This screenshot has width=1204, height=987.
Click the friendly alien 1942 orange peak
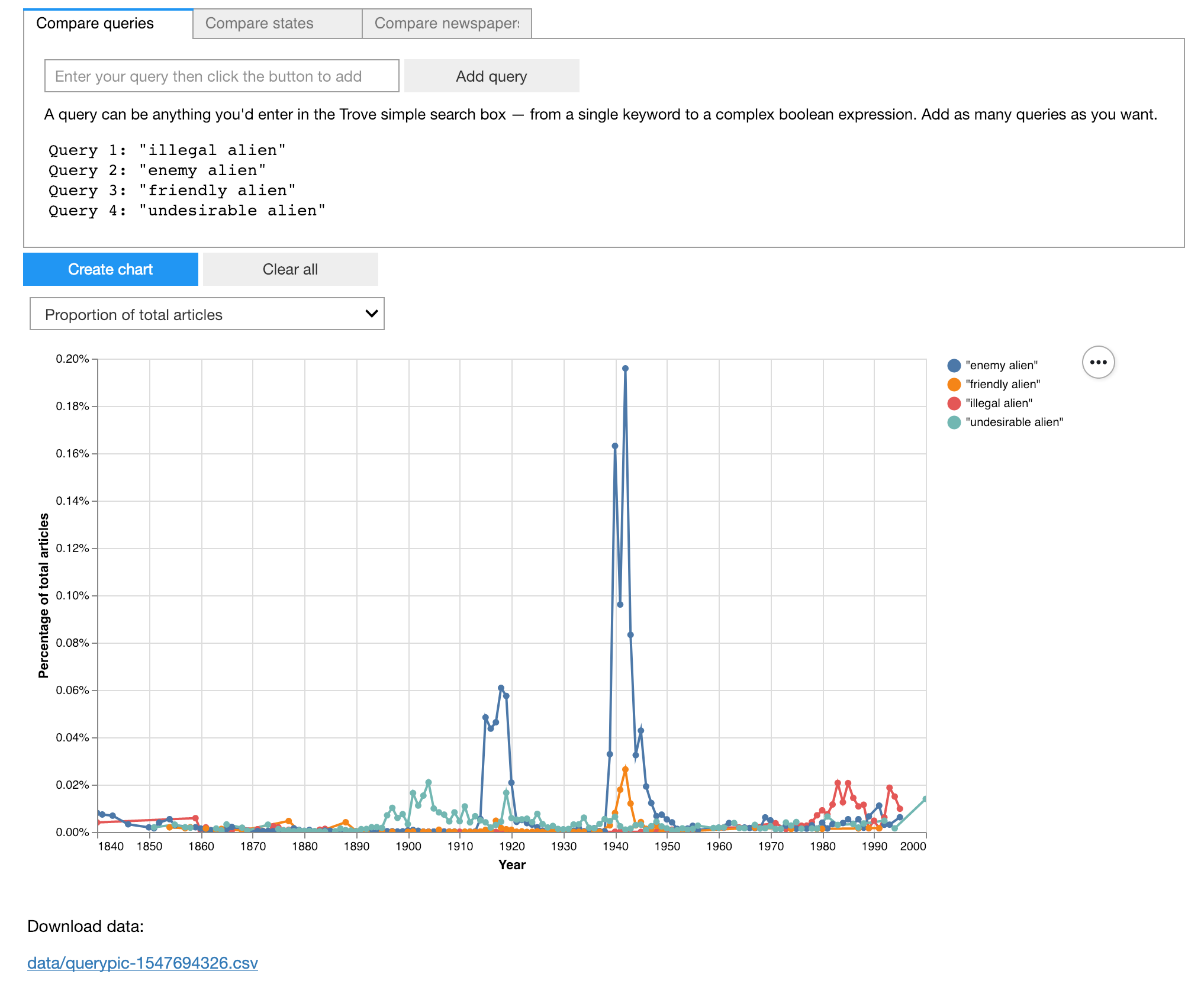click(x=625, y=769)
